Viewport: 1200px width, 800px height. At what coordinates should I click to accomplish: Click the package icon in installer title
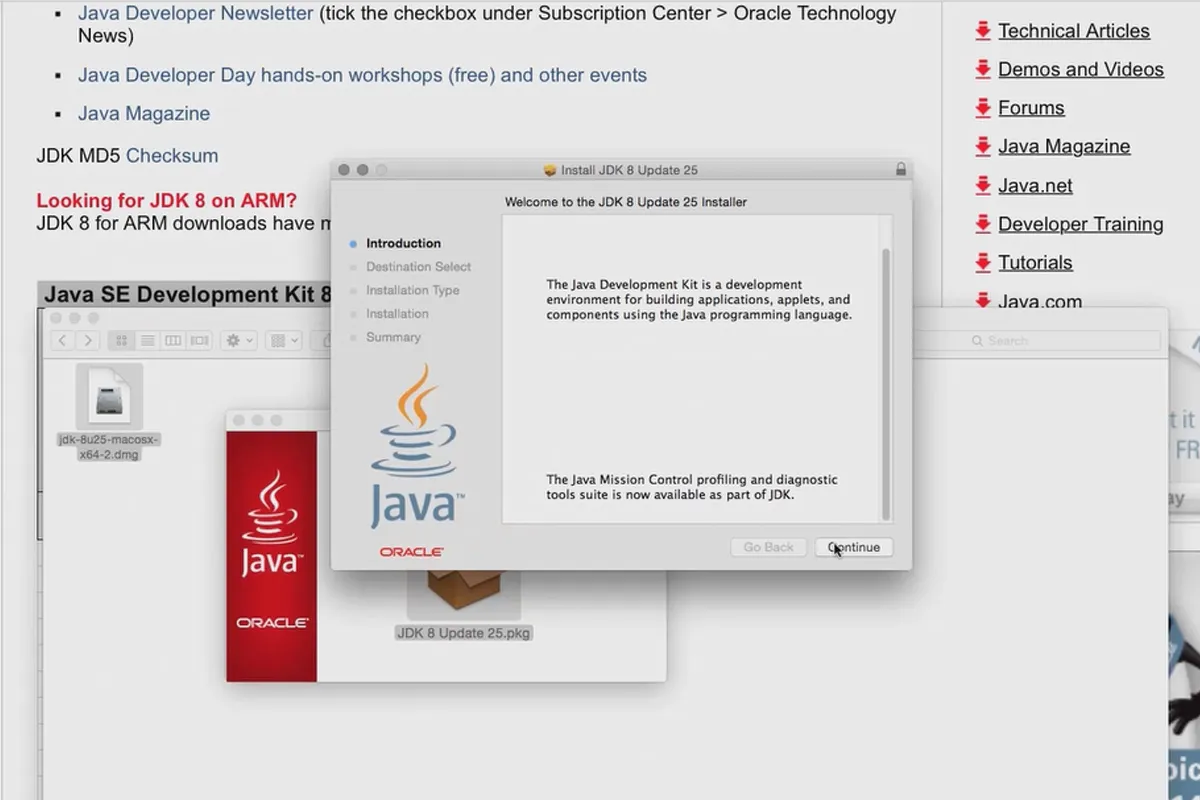pos(549,170)
